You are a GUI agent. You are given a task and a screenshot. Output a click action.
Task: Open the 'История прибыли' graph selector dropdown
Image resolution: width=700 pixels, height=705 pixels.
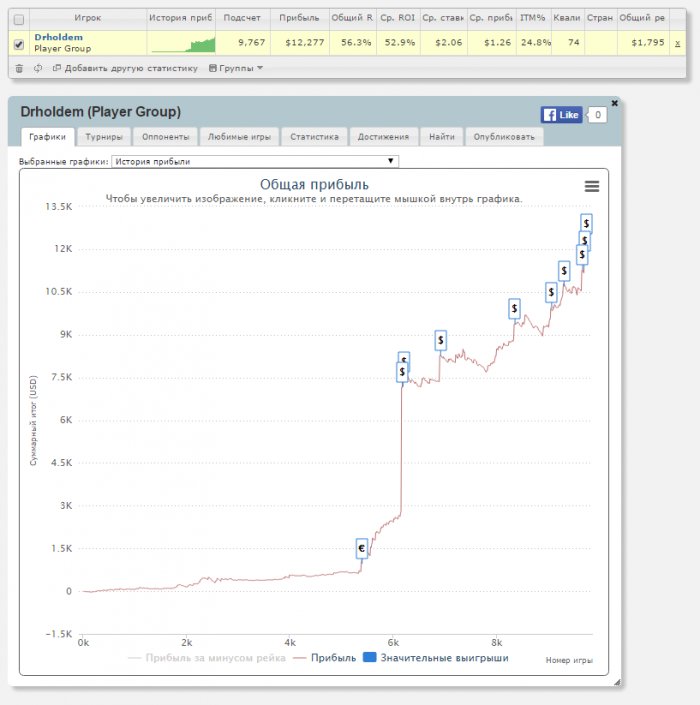click(255, 161)
